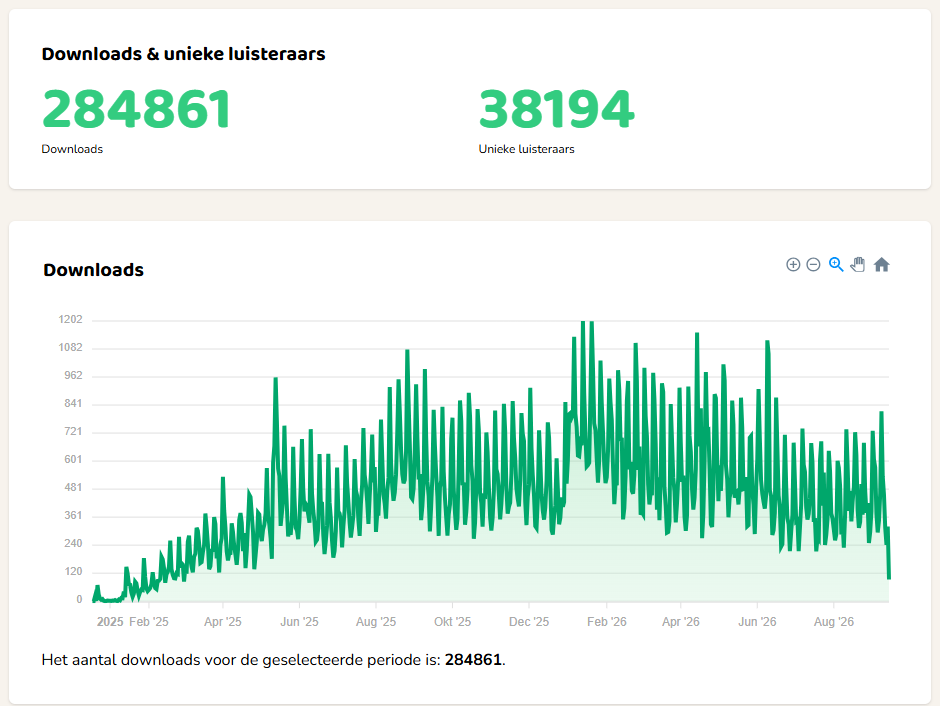
Task: Select the 284861 downloads total figure
Action: [x=137, y=109]
